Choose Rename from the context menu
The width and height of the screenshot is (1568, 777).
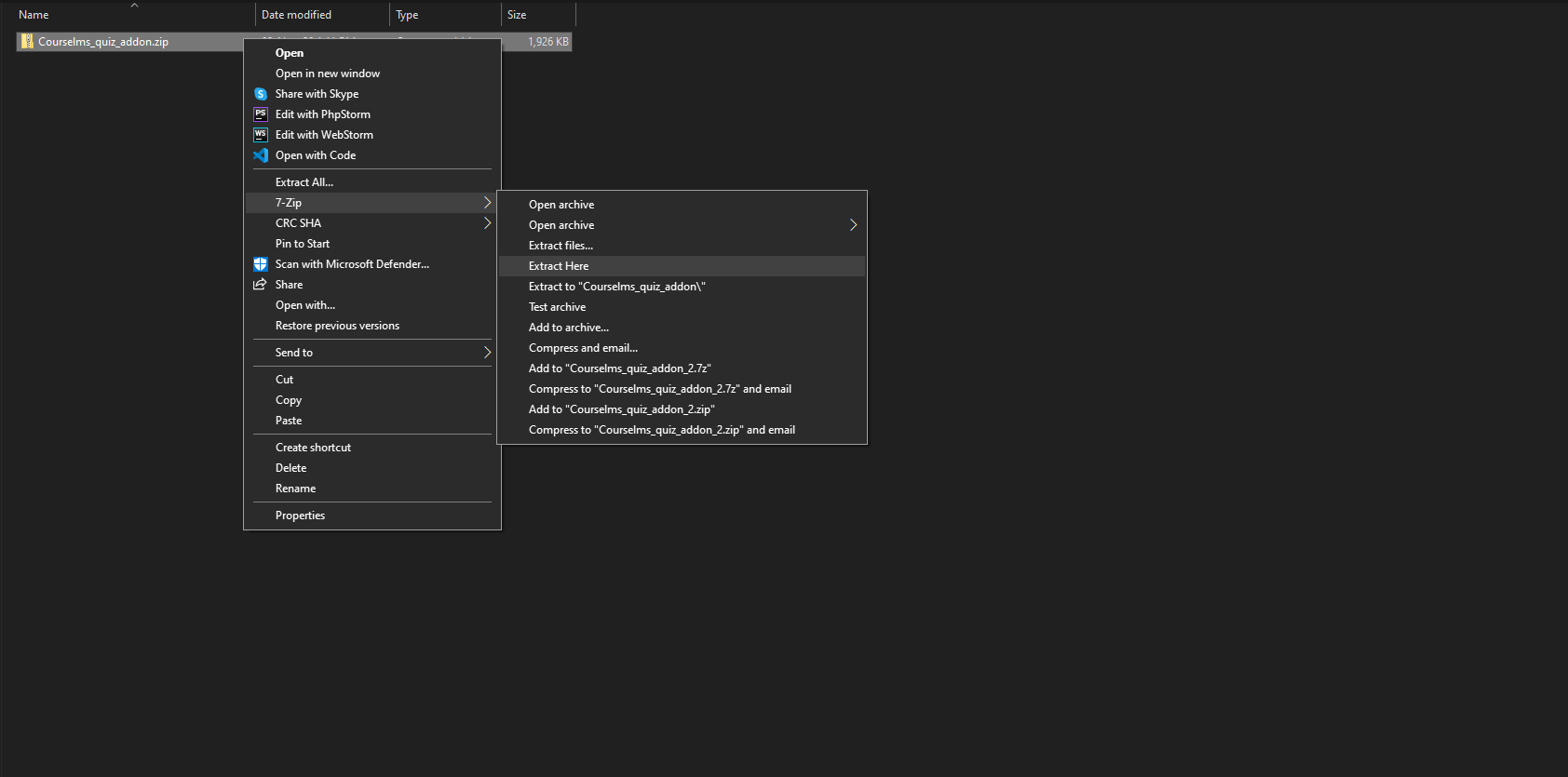(372, 489)
